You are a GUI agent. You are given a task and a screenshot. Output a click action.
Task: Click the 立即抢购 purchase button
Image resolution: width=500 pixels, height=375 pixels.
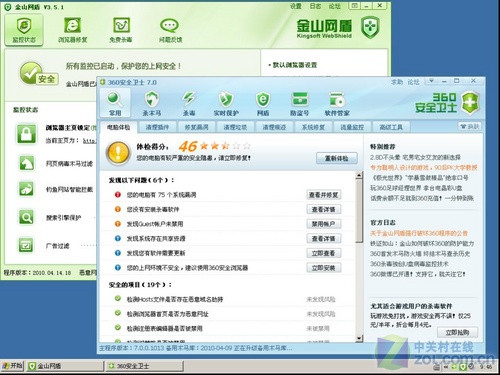[x=457, y=332]
